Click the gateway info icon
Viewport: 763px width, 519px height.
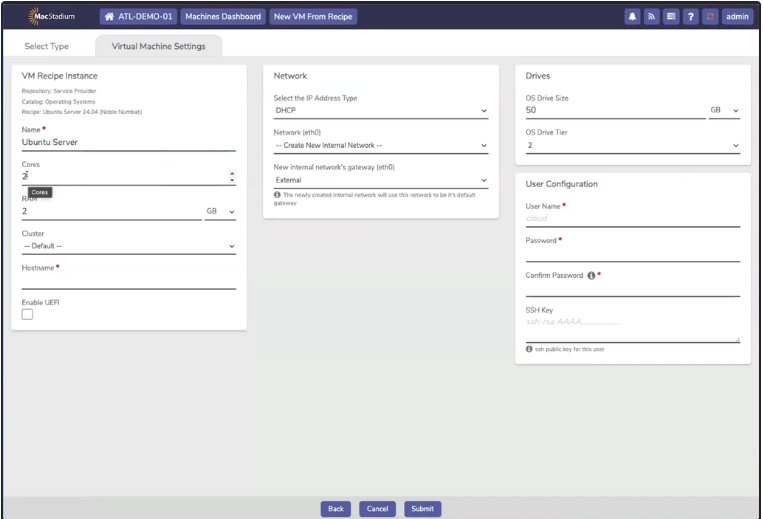click(x=277, y=195)
